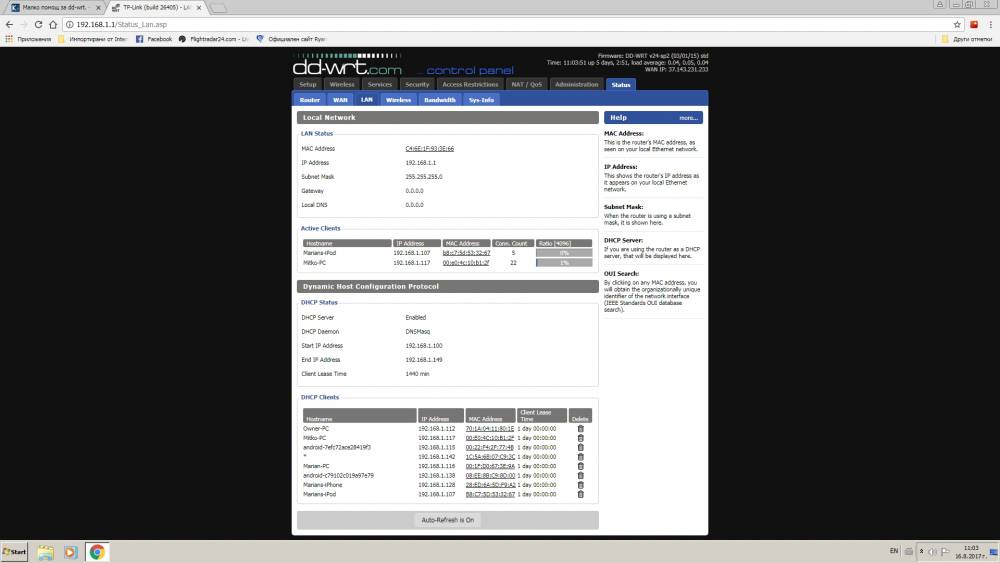Viewport: 1000px width, 563px height.
Task: Delete the android-c79102c019a97e79 DHCP lease
Action: (x=580, y=476)
